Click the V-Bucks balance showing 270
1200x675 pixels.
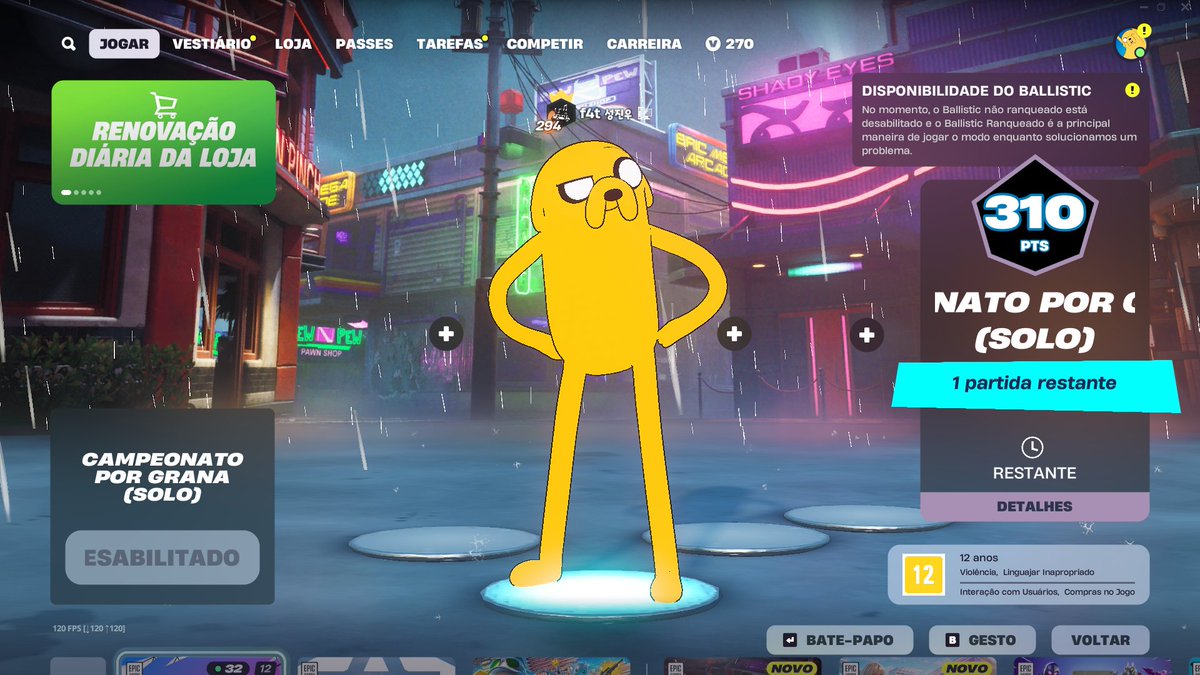729,44
